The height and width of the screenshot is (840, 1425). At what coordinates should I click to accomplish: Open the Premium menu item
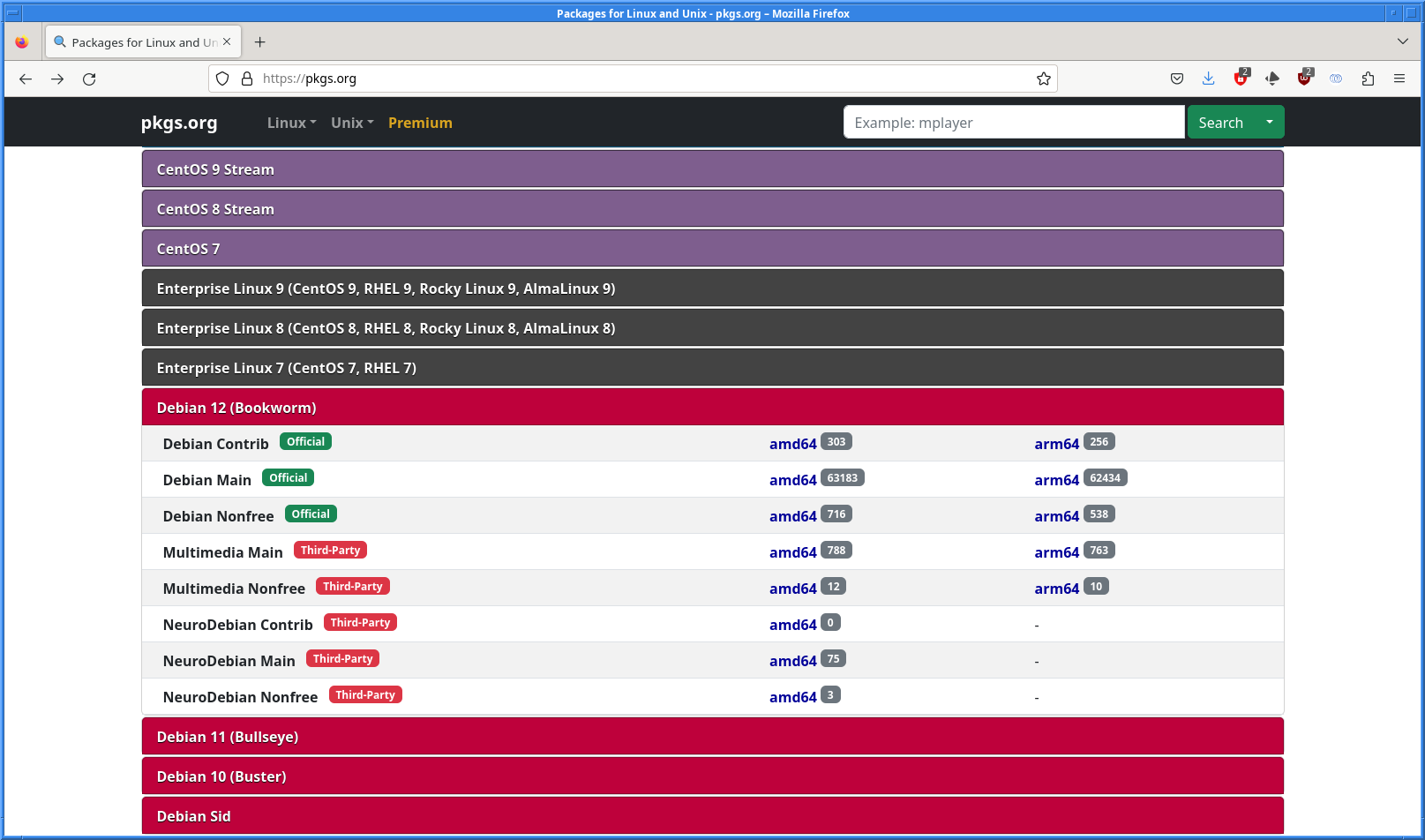[x=420, y=123]
